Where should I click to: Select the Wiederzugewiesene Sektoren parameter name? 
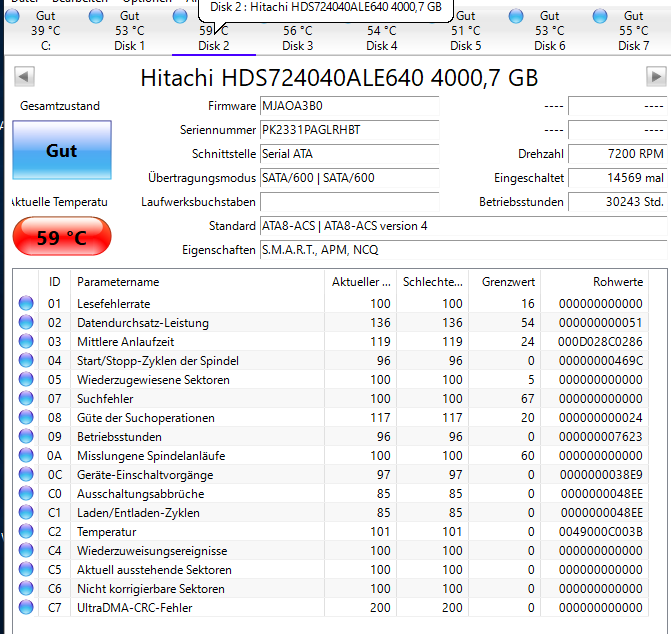[153, 380]
